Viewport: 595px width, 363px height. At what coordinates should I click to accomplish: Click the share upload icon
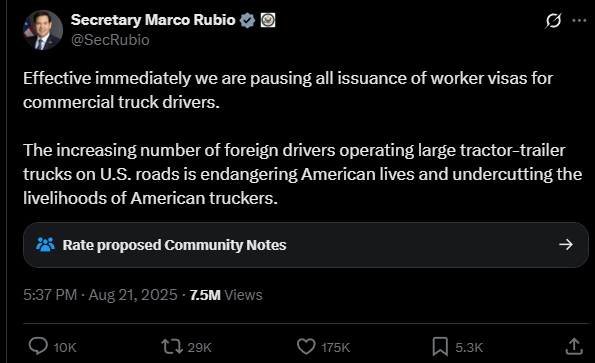click(574, 346)
